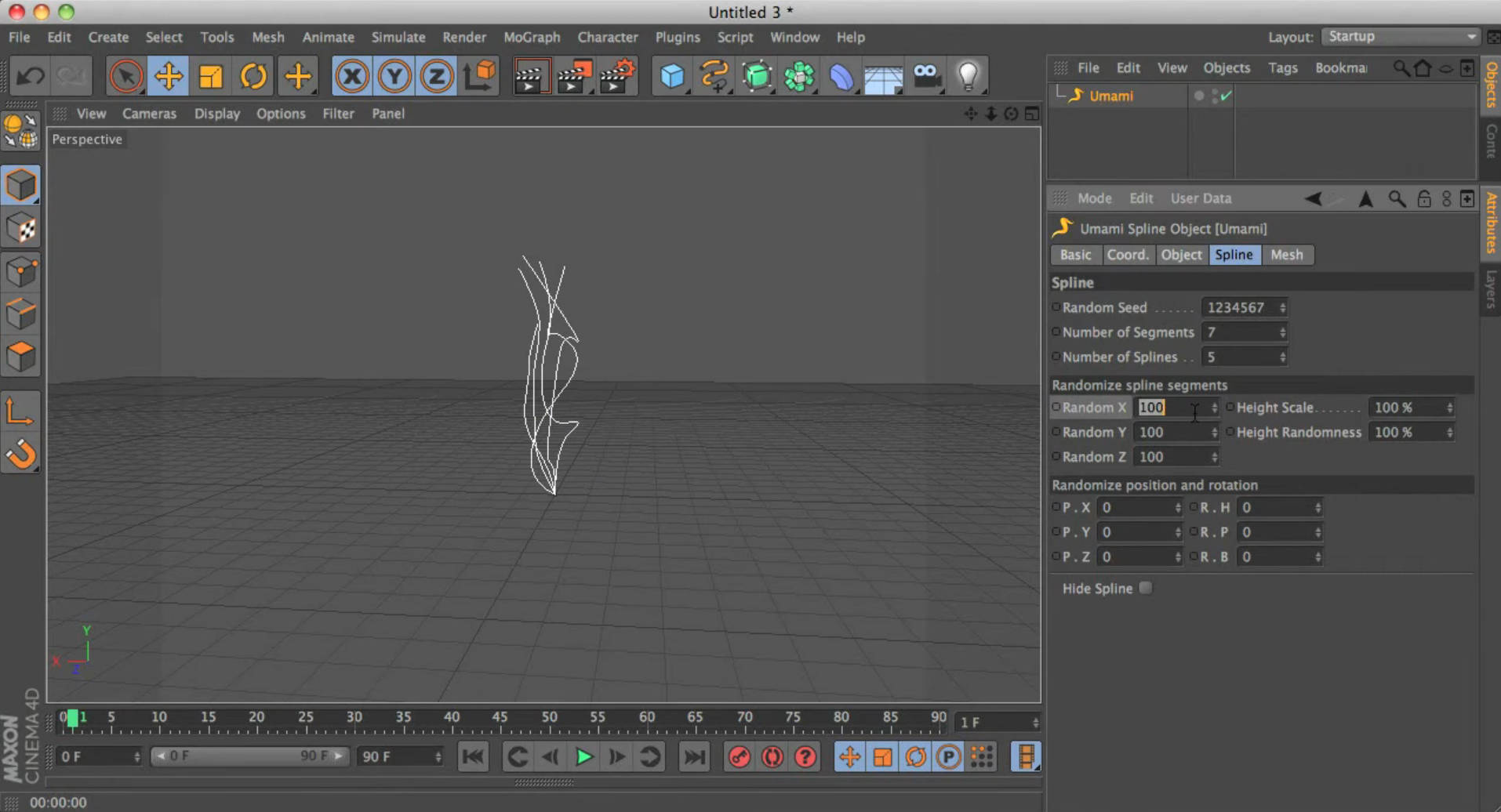Select the Live Selection tool
Screen dimensions: 1501x812
click(x=125, y=75)
